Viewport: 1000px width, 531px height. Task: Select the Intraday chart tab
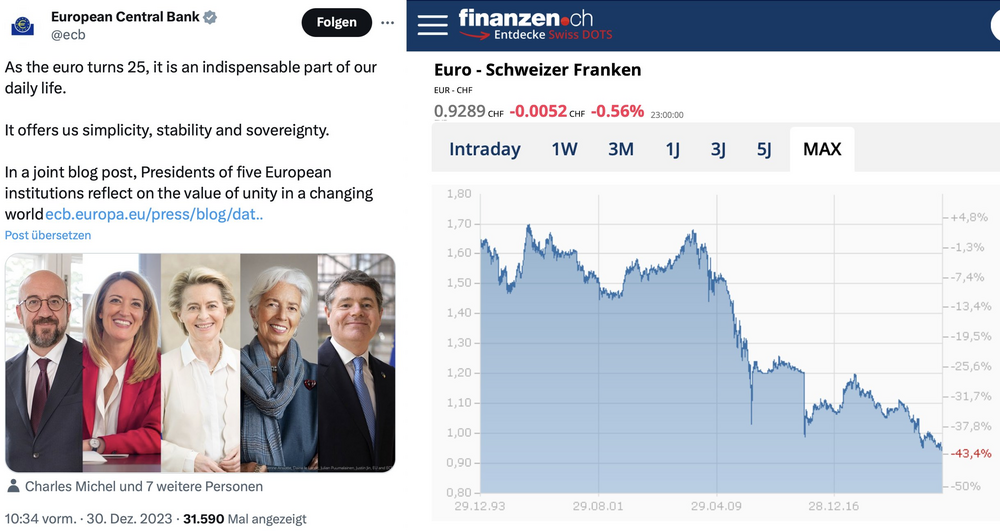485,149
